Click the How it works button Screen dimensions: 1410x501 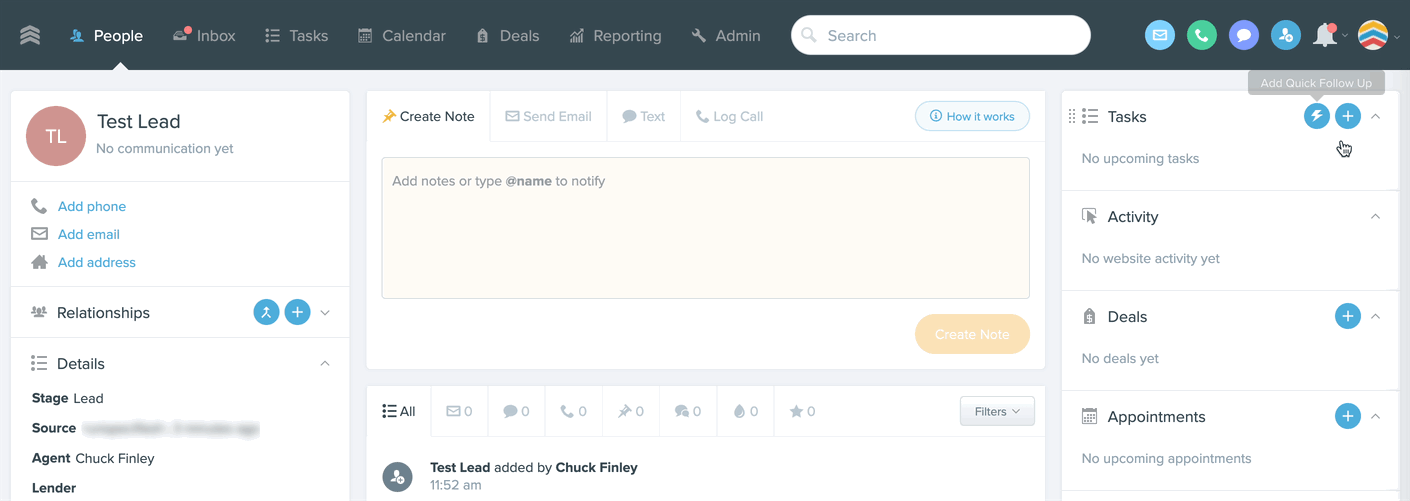tap(972, 116)
